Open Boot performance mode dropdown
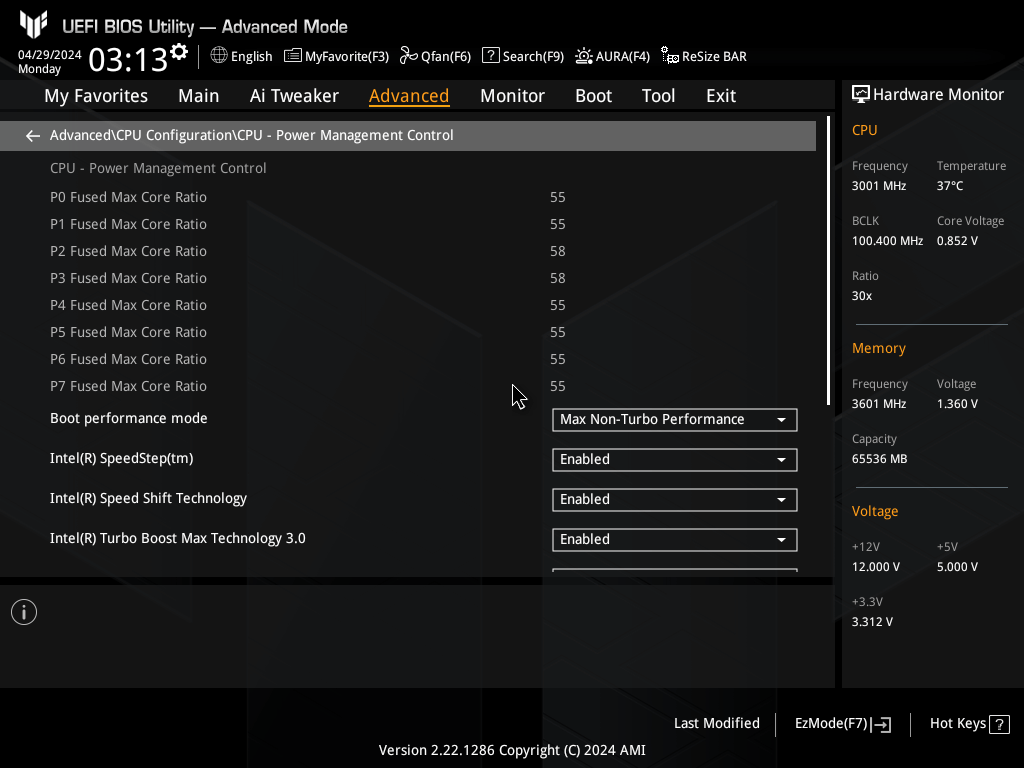Viewport: 1024px width, 768px height. pyautogui.click(x=674, y=420)
